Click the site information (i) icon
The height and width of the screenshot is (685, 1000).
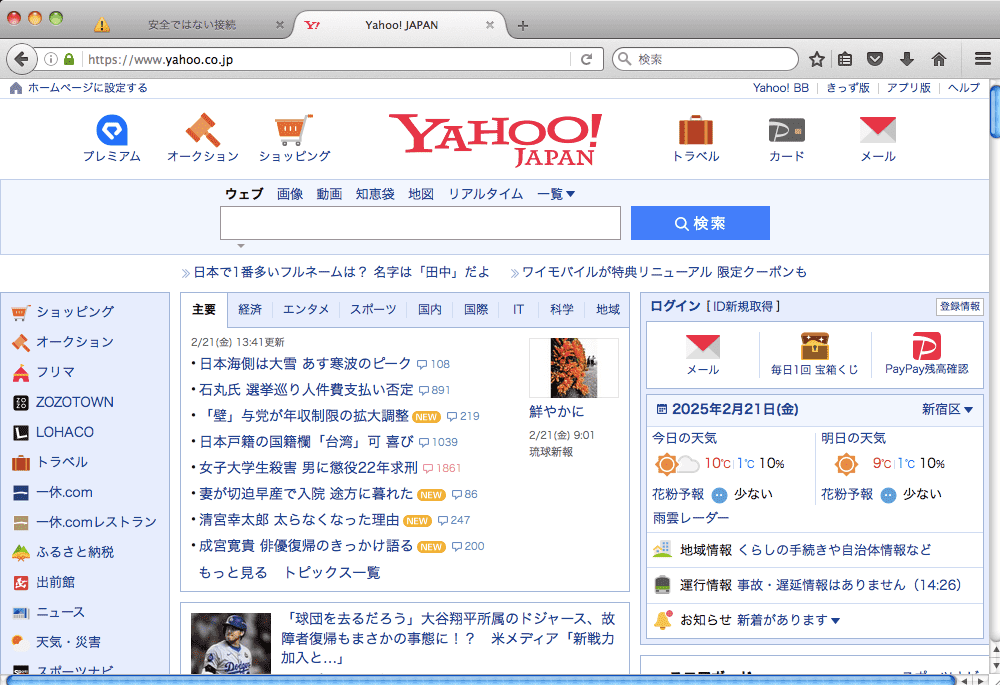click(51, 59)
